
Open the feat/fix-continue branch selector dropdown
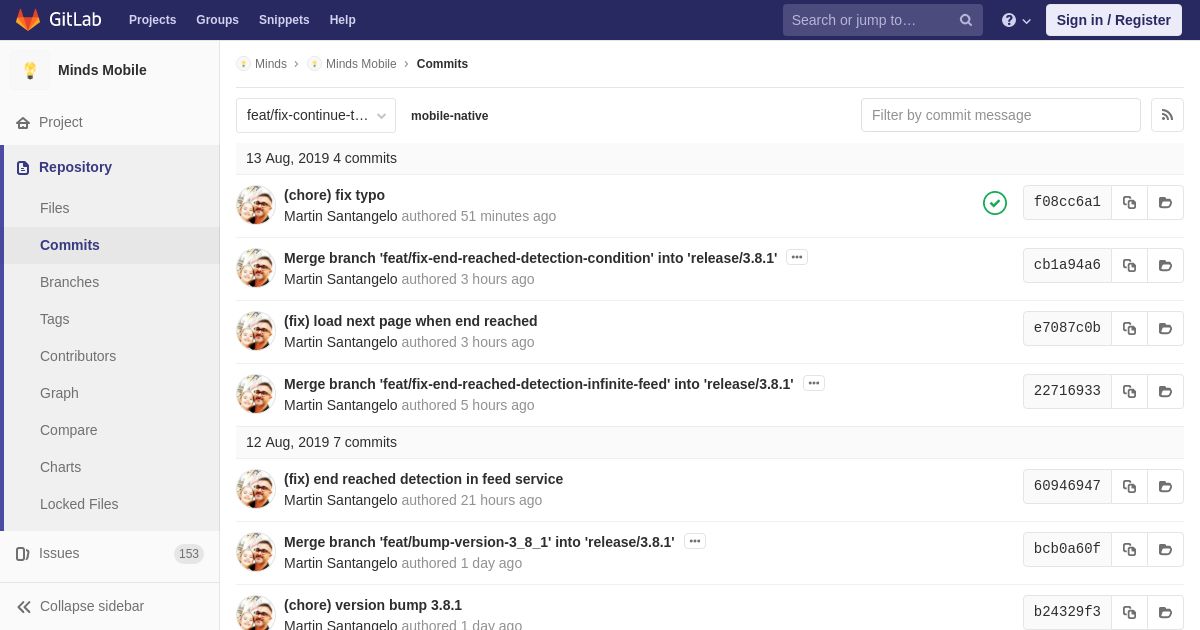click(316, 115)
